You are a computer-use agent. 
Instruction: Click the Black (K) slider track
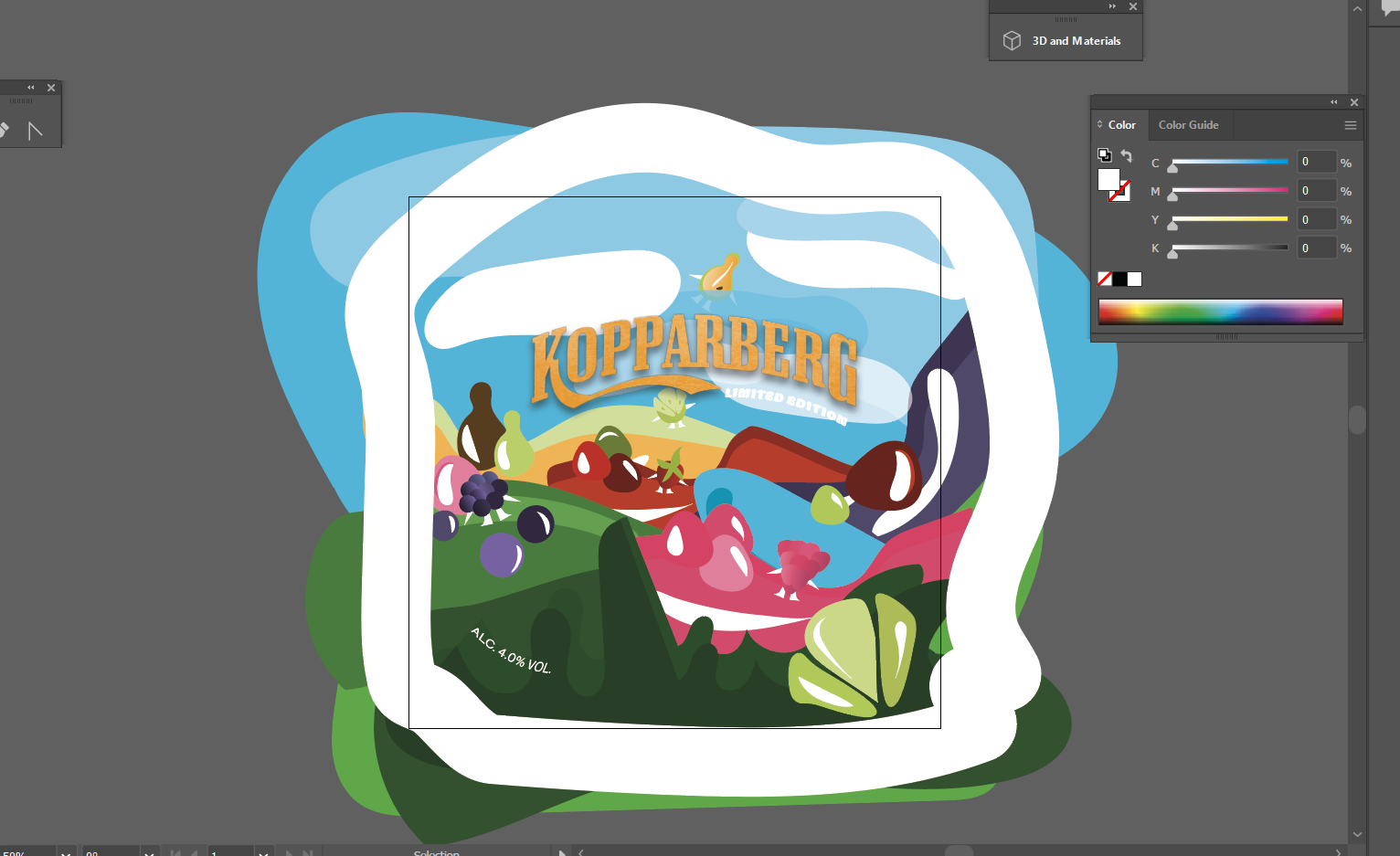(1230, 247)
